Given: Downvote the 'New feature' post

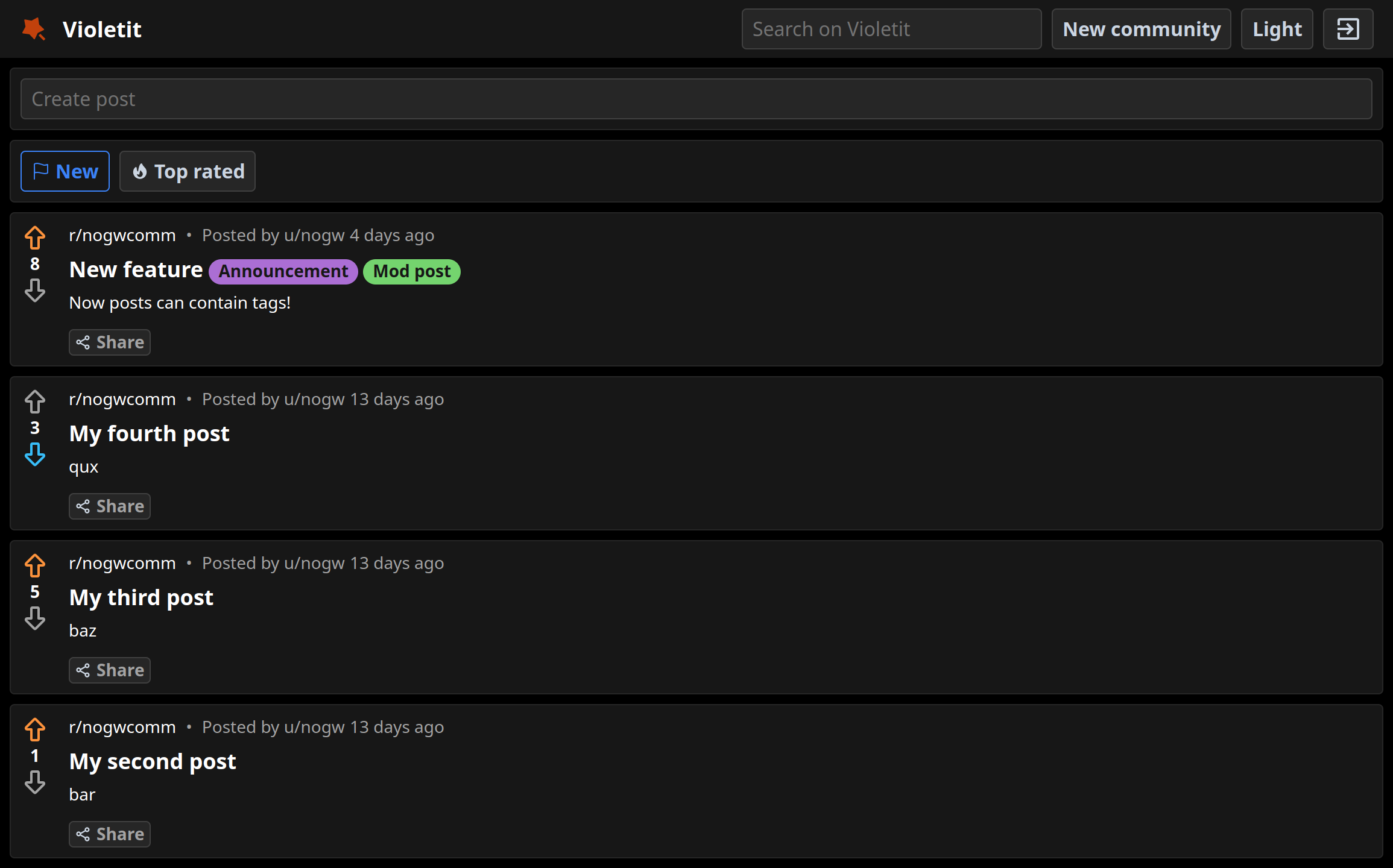Looking at the screenshot, I should (x=35, y=291).
